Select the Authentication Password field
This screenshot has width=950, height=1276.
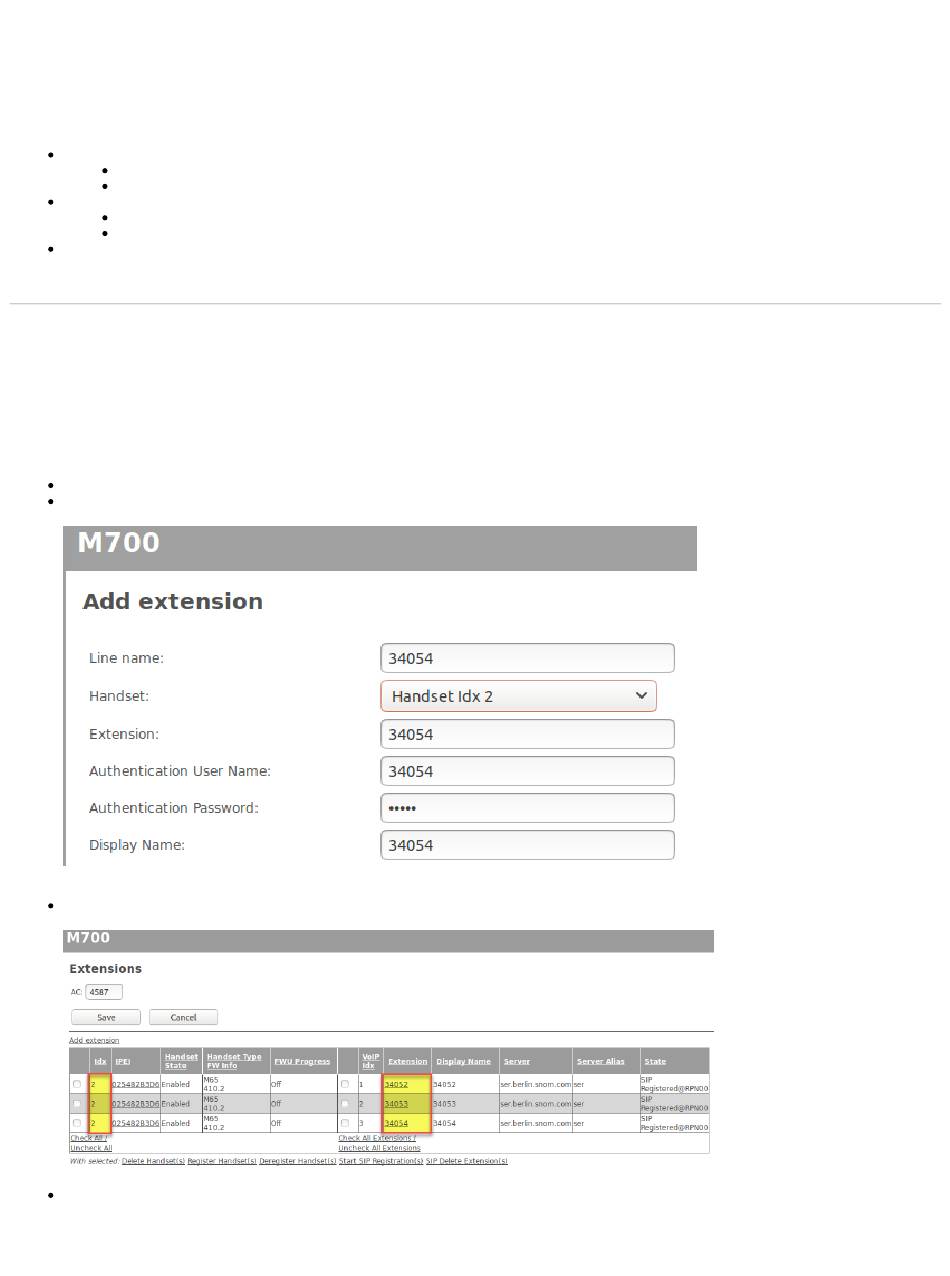527,808
